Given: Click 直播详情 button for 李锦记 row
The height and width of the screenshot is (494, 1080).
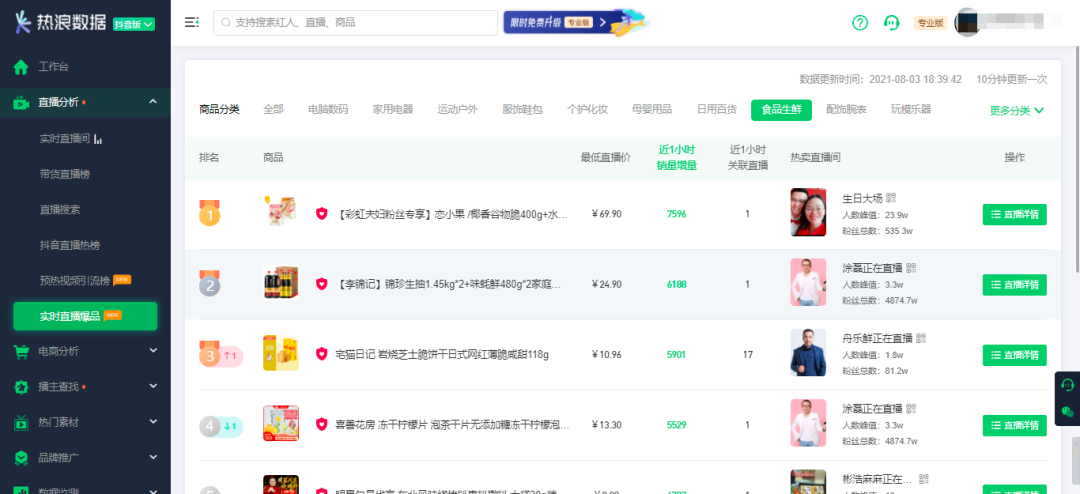Looking at the screenshot, I should 1015,285.
